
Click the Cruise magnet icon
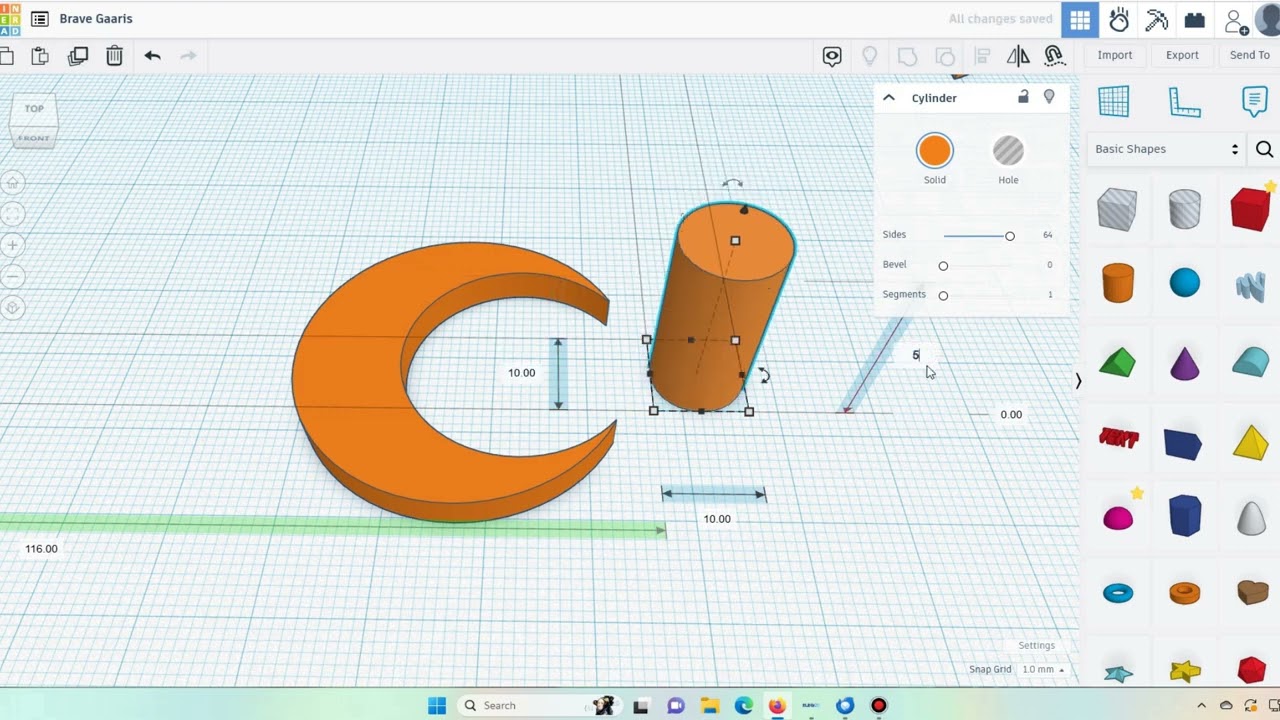(x=1054, y=56)
